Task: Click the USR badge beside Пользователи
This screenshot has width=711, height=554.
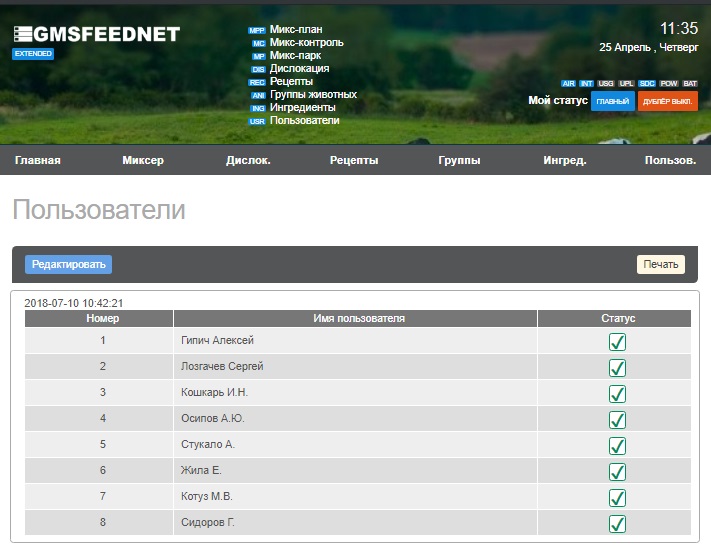Action: coord(257,121)
